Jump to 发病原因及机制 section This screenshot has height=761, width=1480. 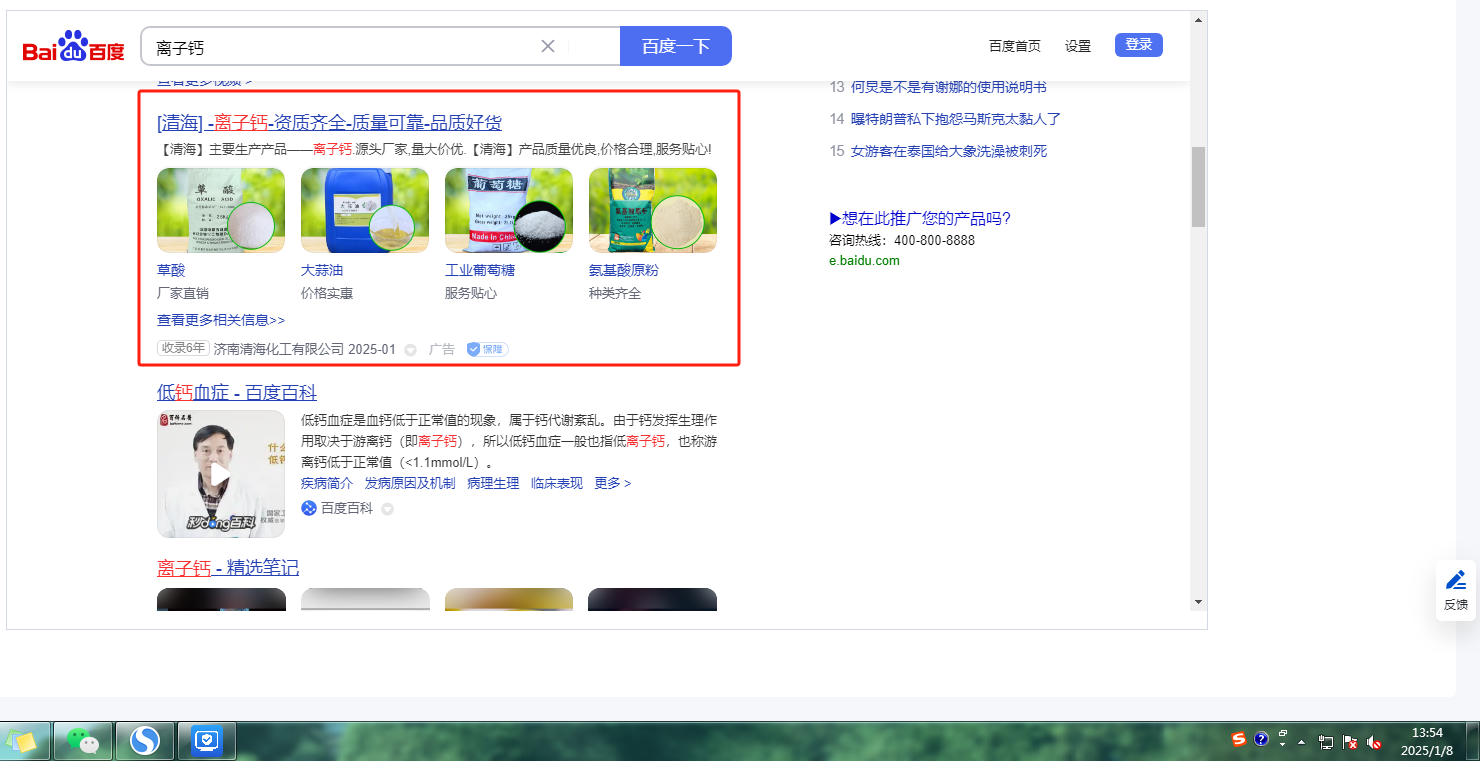[x=410, y=483]
